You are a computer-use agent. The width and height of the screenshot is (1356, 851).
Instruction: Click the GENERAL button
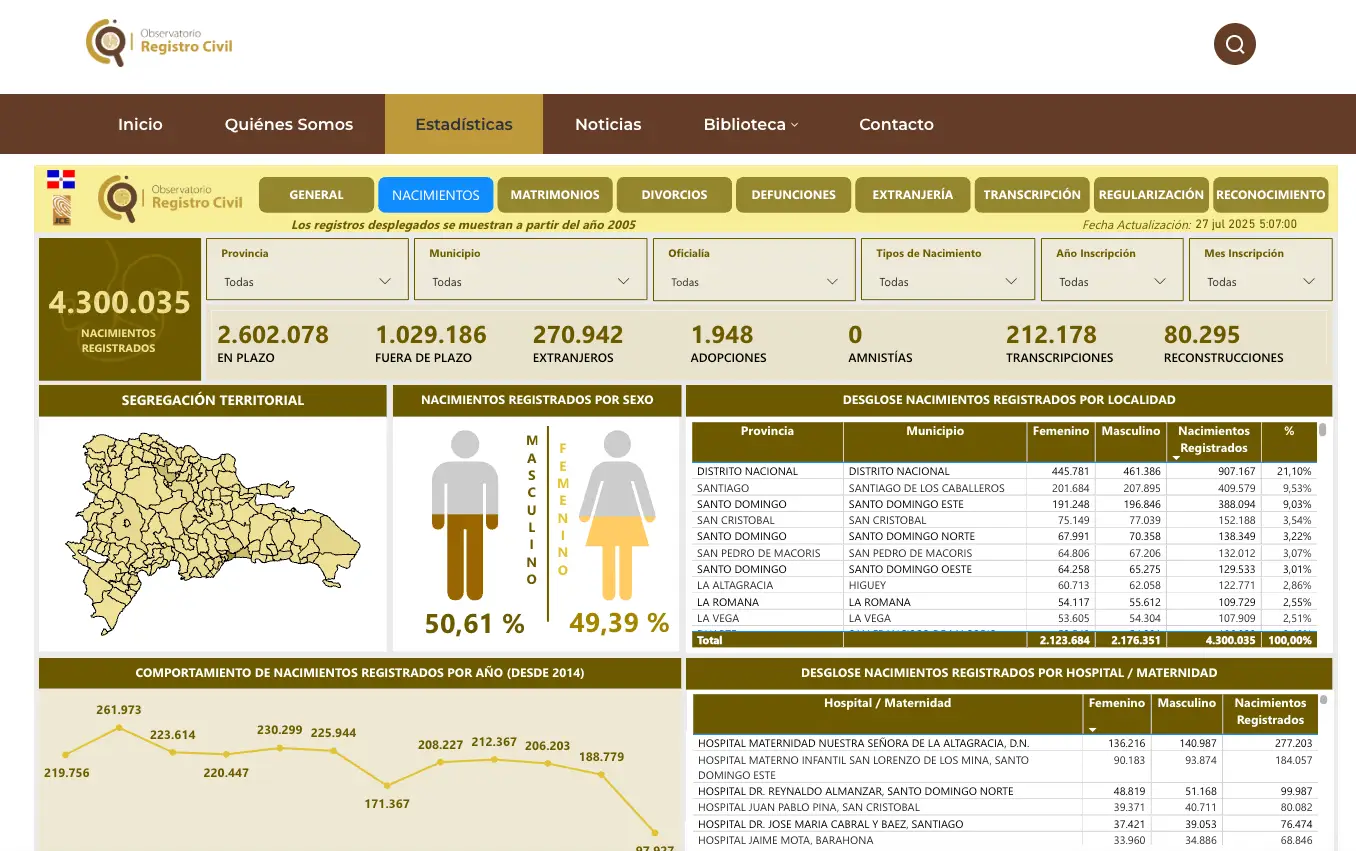click(316, 195)
